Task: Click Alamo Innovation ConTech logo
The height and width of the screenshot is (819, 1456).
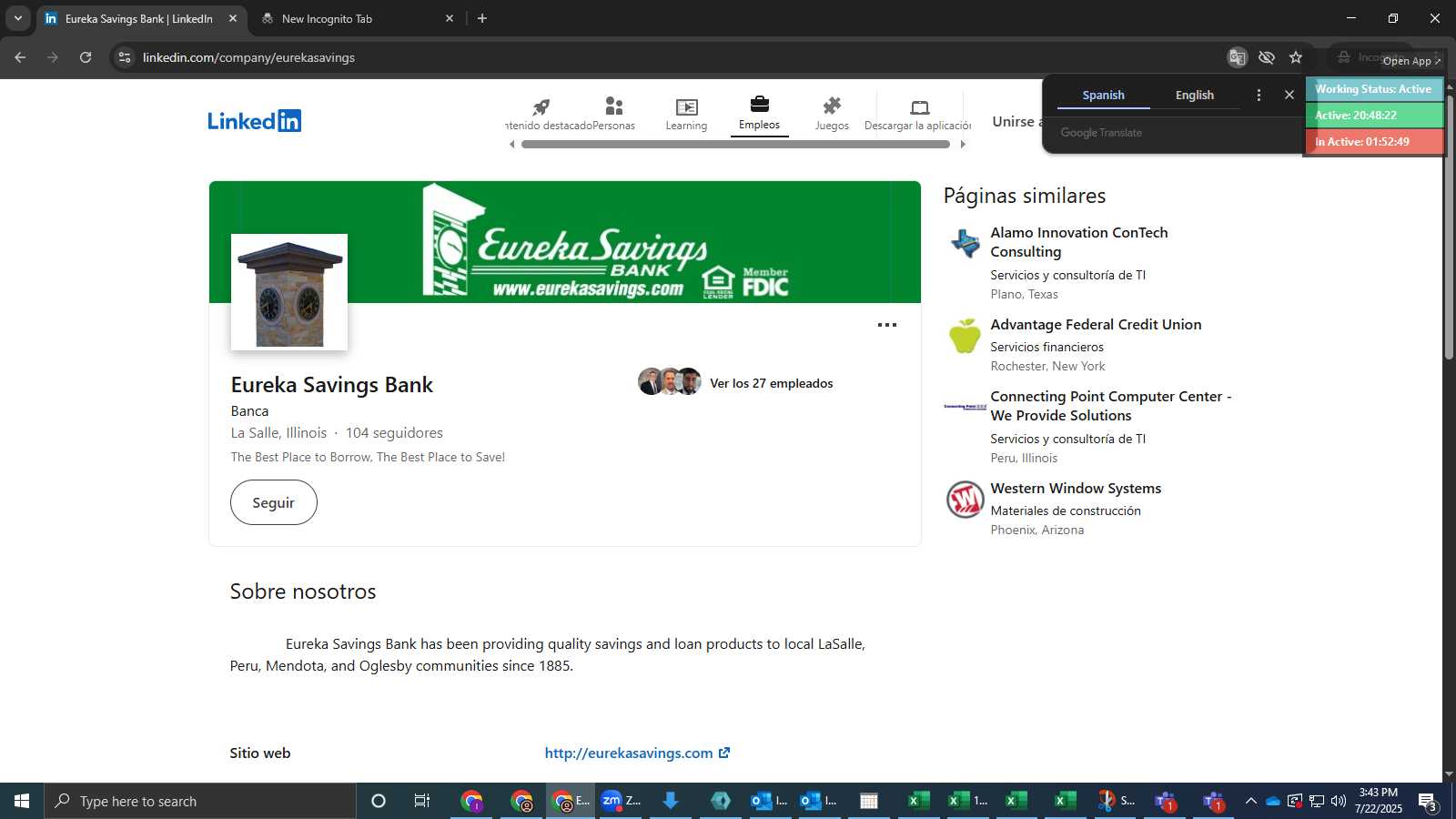Action: coord(965,243)
